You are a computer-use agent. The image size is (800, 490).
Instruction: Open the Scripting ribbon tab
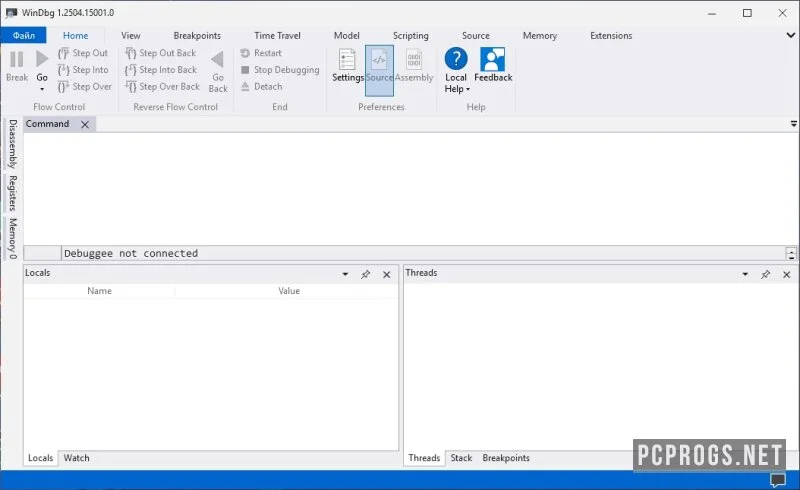410,36
